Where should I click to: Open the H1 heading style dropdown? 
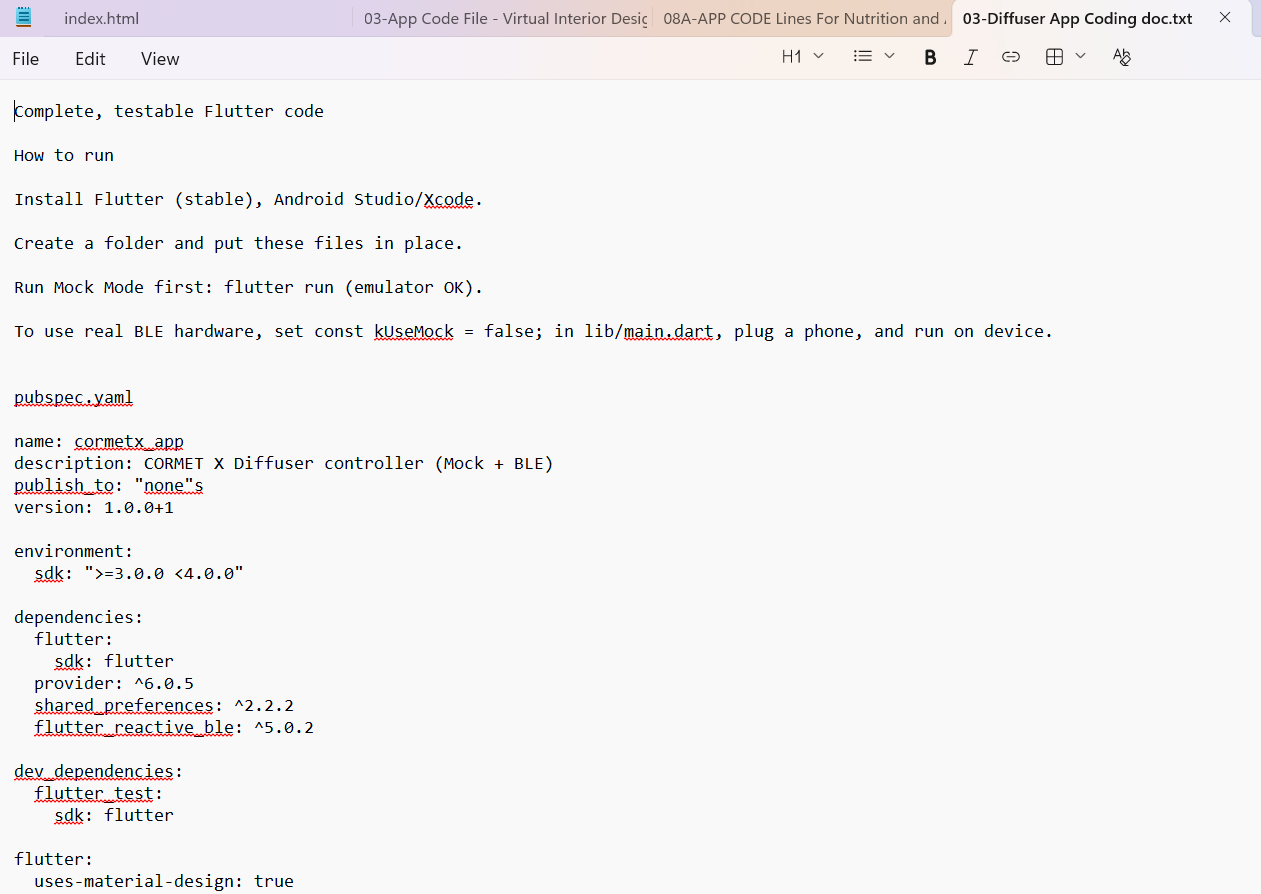[803, 57]
